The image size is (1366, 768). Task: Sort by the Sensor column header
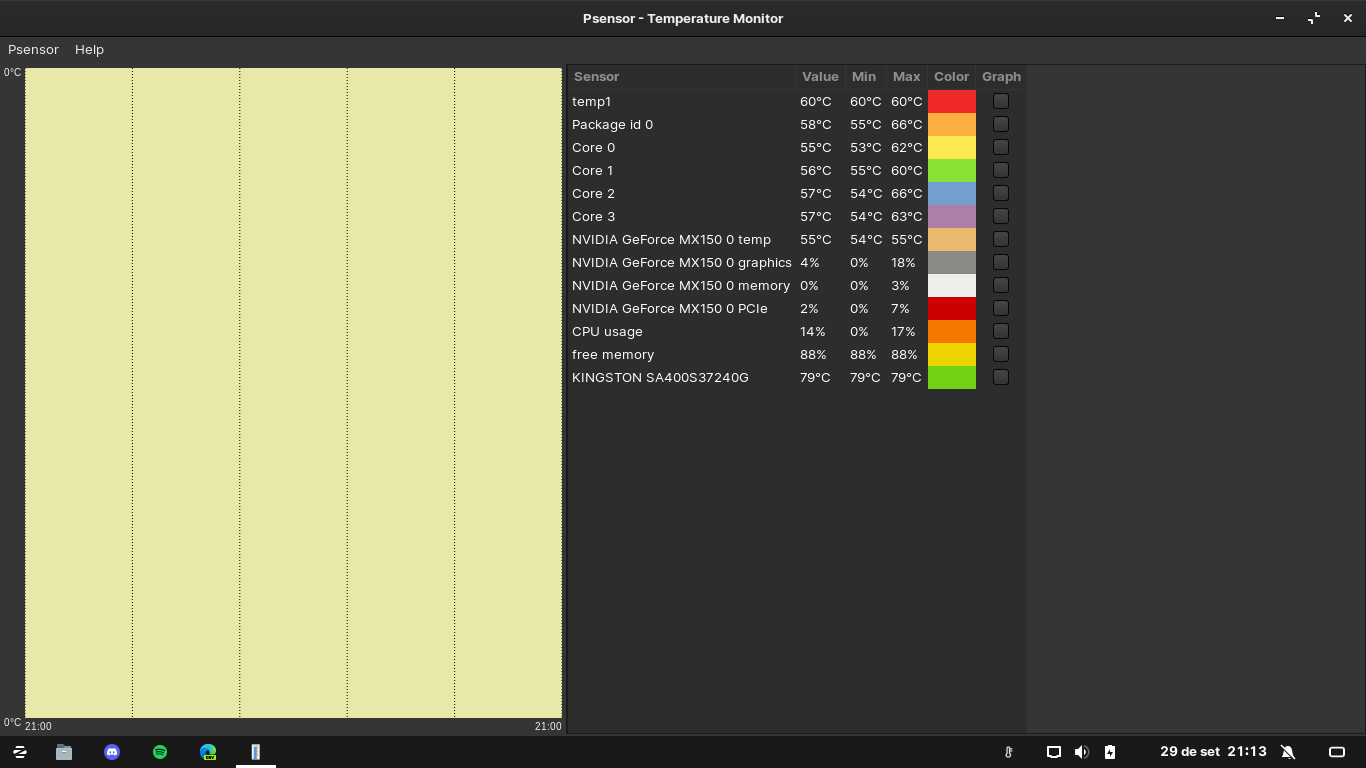click(x=682, y=77)
